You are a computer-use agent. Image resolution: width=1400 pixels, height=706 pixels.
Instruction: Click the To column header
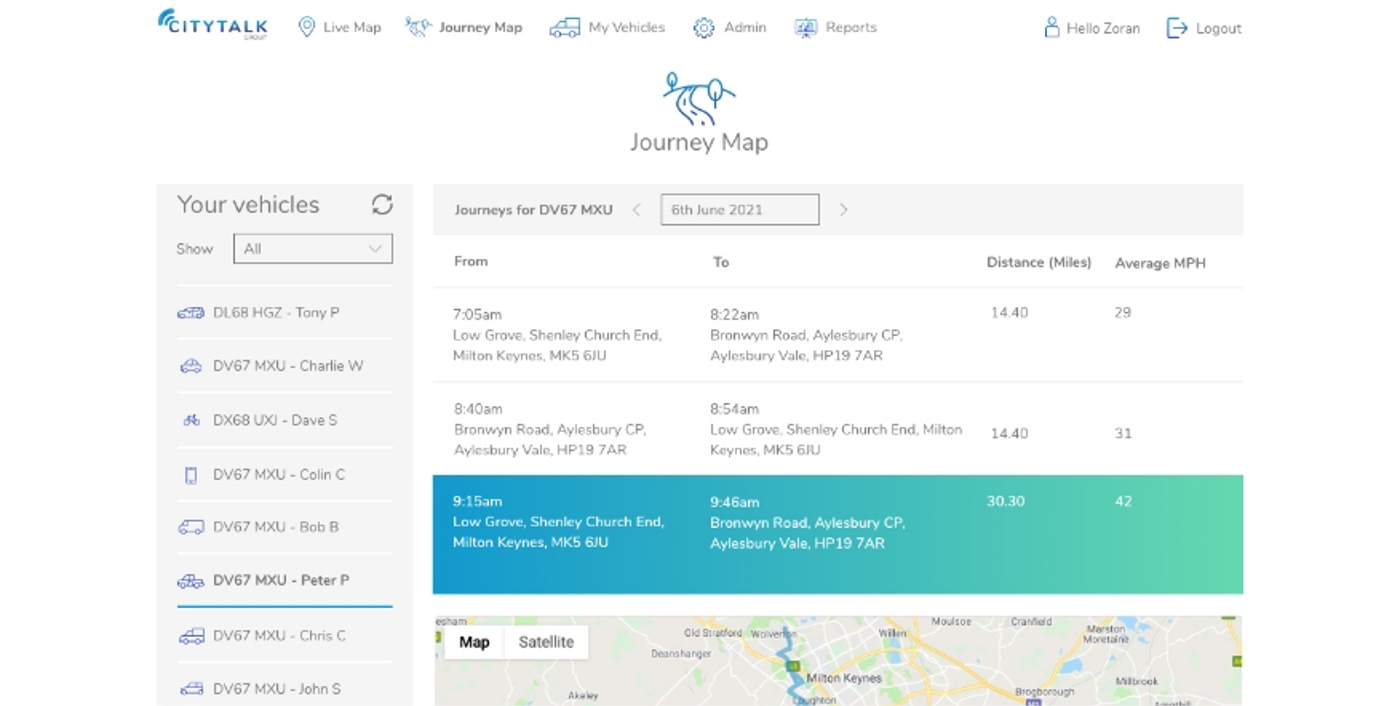coord(721,262)
